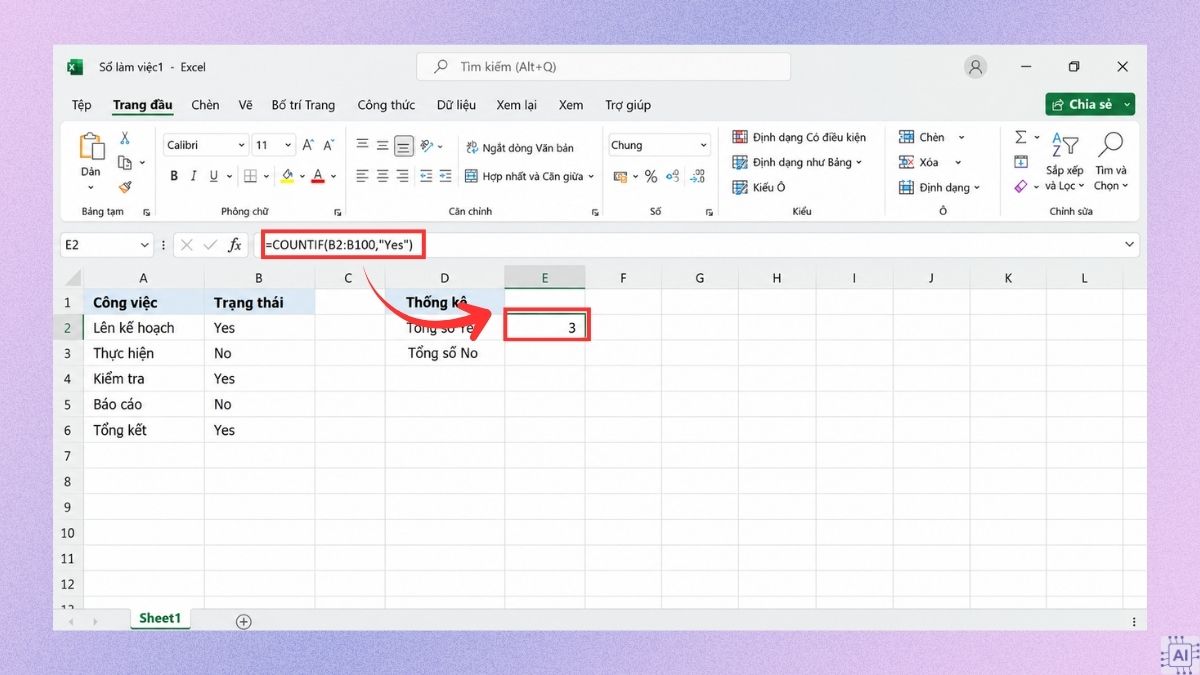Open Sắp xếp và Lọc sort filter
The image size is (1200, 675).
pyautogui.click(x=1064, y=162)
